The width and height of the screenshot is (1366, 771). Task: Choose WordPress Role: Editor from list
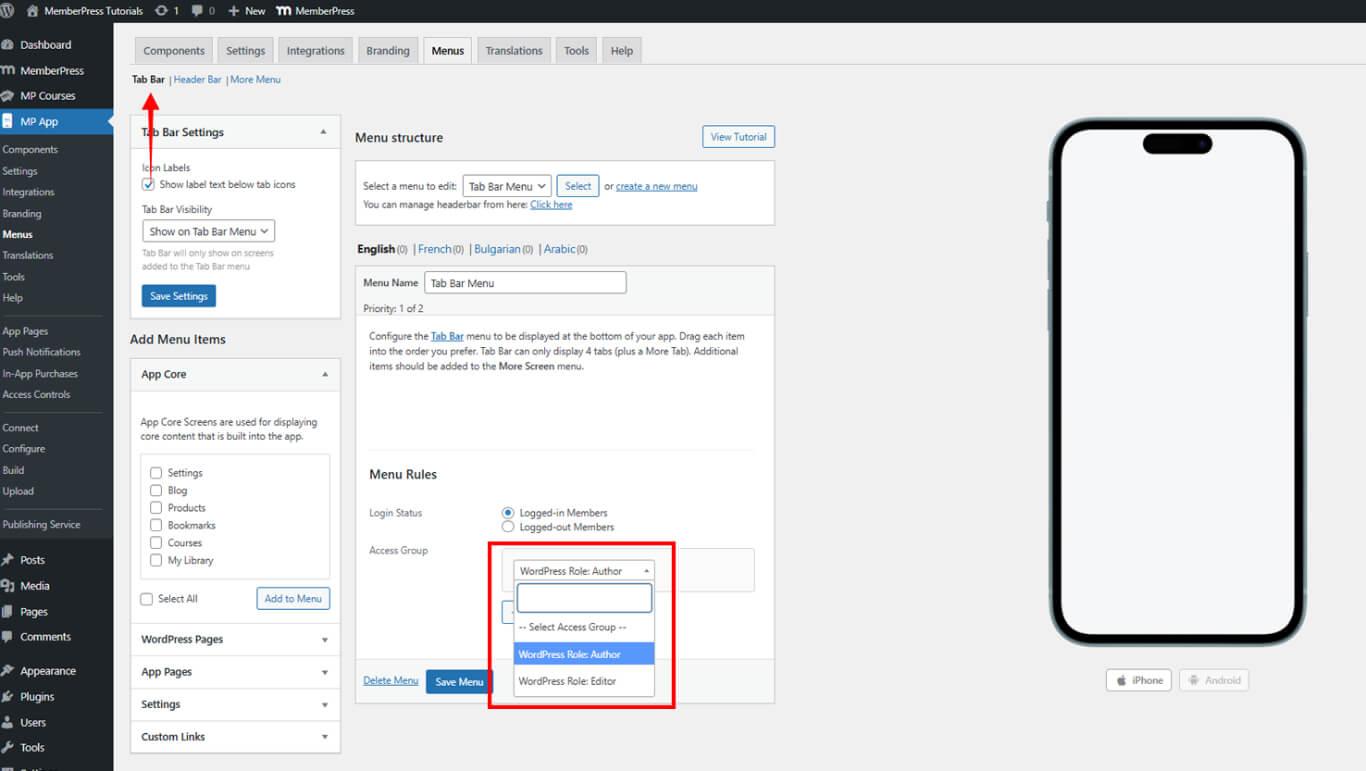(567, 681)
